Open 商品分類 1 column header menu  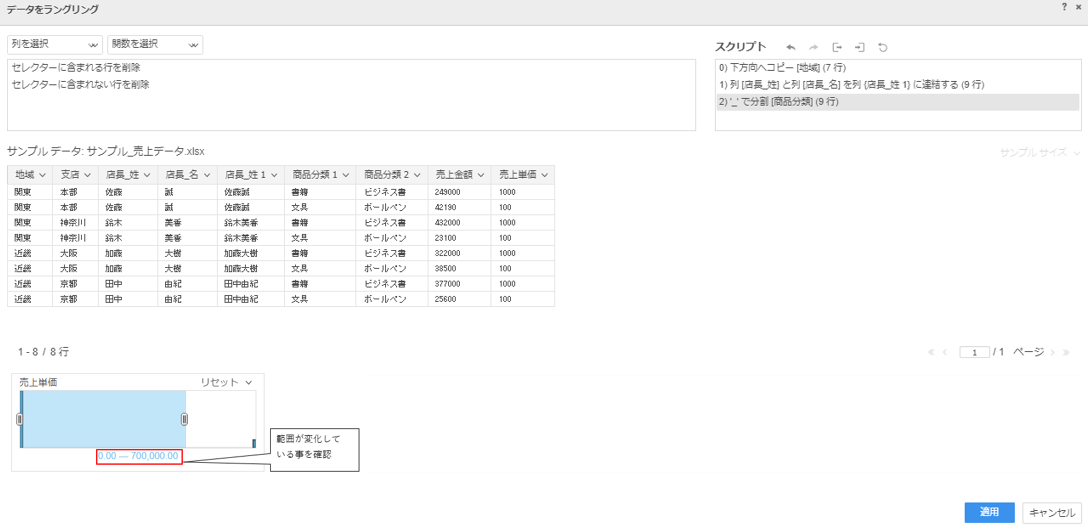pos(346,175)
